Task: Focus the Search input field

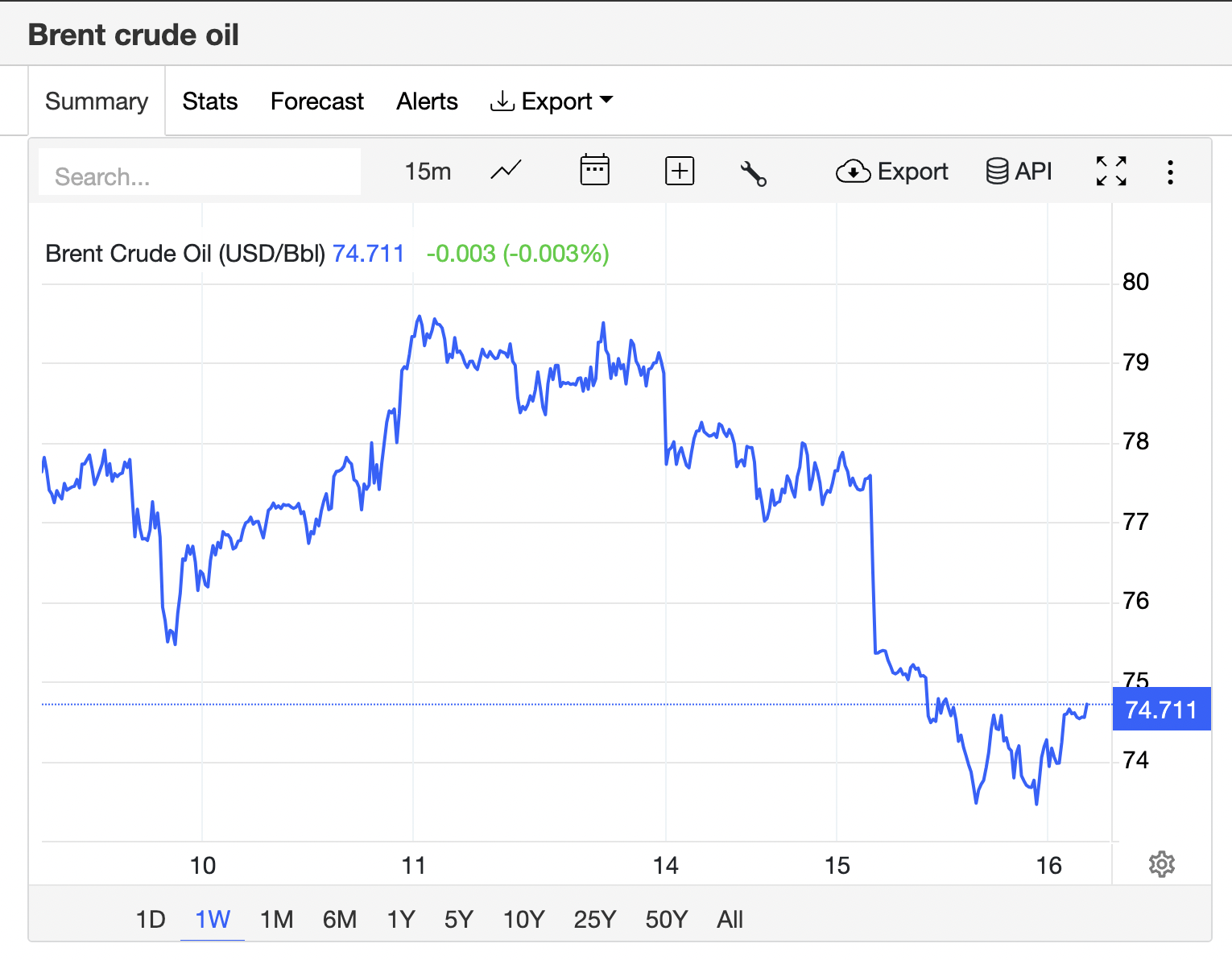Action: (200, 172)
